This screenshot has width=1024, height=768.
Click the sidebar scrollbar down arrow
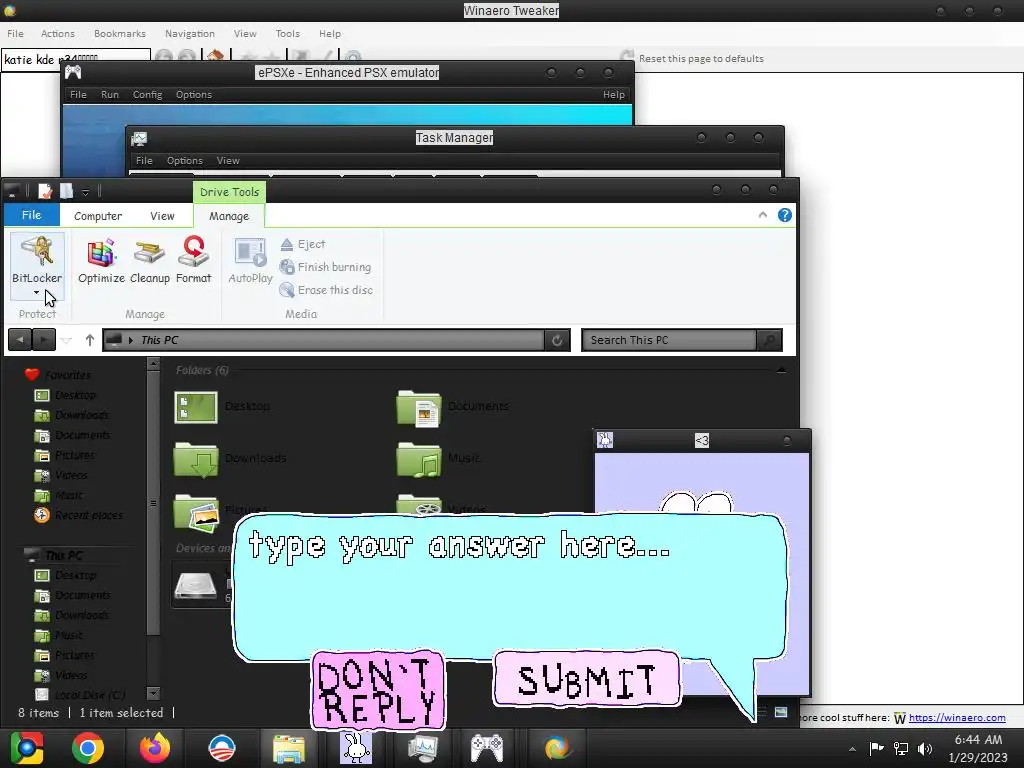coord(153,694)
